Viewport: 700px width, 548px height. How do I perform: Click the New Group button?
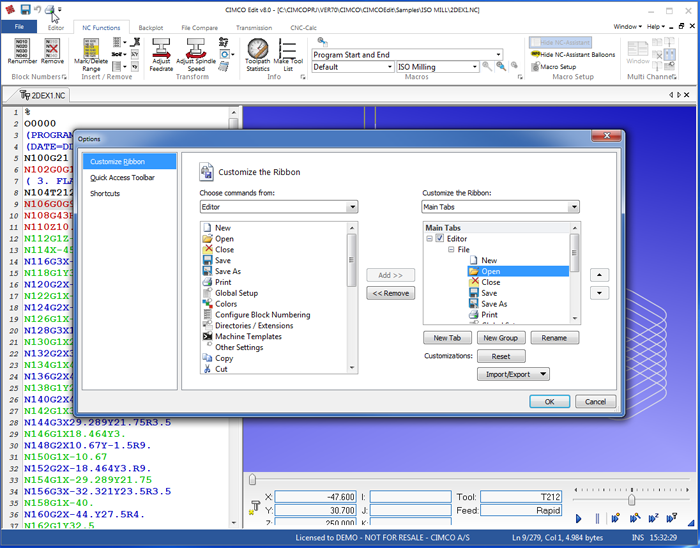pos(501,338)
